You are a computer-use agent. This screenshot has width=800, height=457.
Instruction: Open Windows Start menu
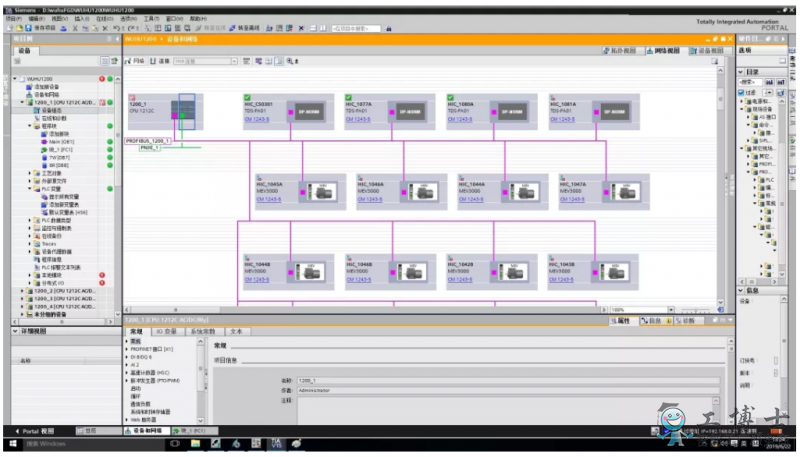(x=13, y=444)
